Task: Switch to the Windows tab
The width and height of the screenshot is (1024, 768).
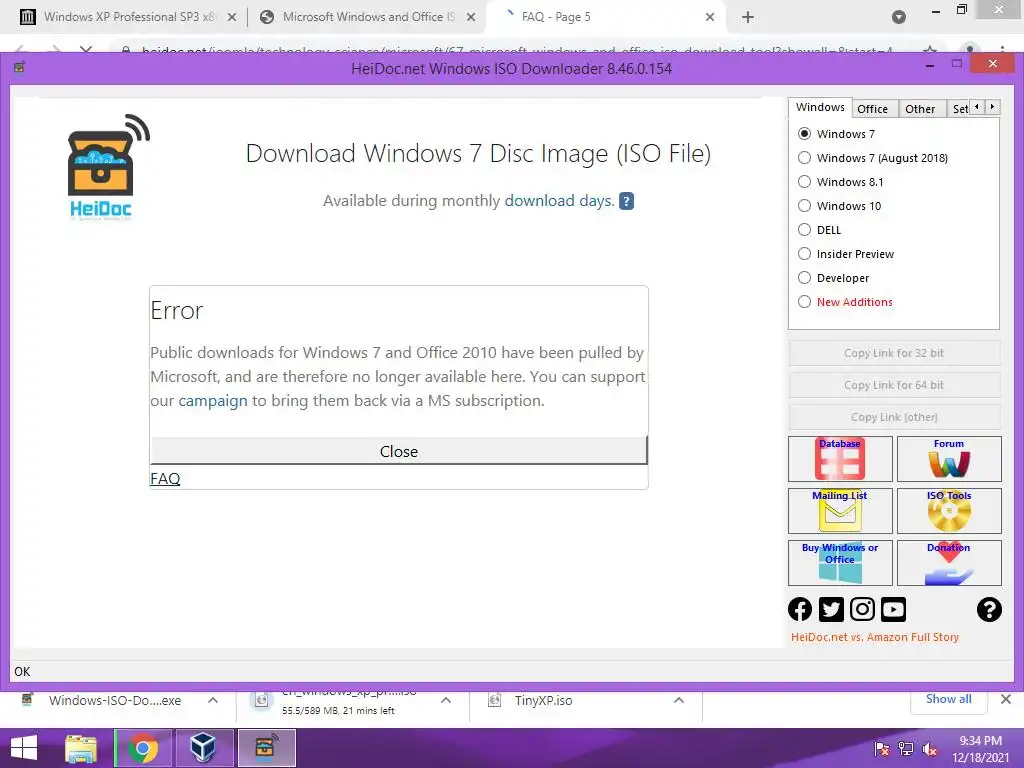Action: coord(820,107)
